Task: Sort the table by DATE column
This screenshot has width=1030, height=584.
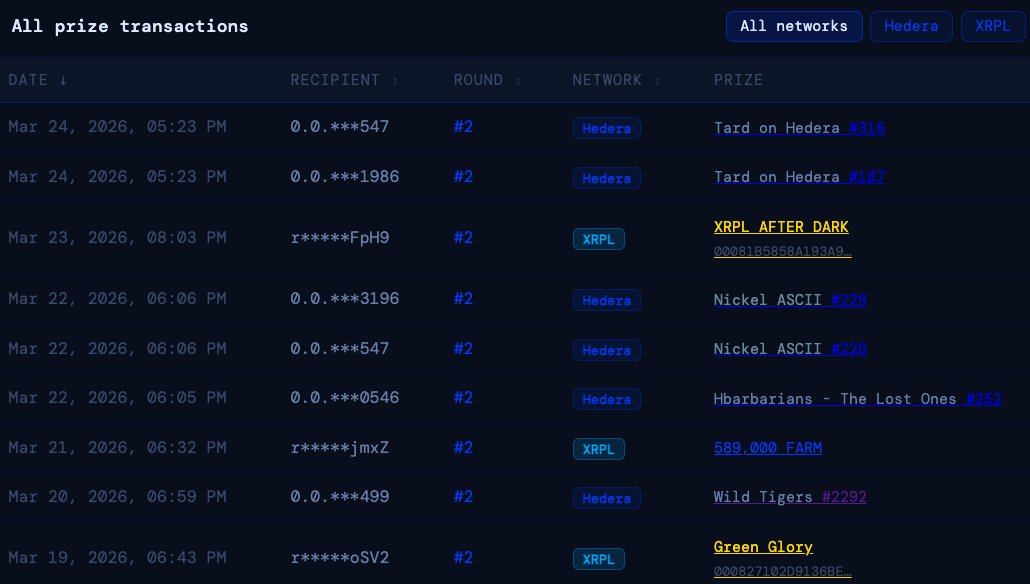Action: point(37,80)
